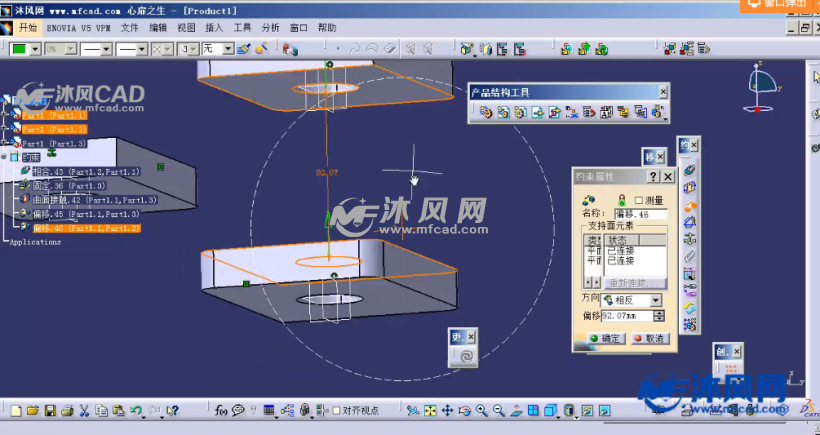Click the Pan arrows icon
The width and height of the screenshot is (820, 435).
[x=447, y=411]
